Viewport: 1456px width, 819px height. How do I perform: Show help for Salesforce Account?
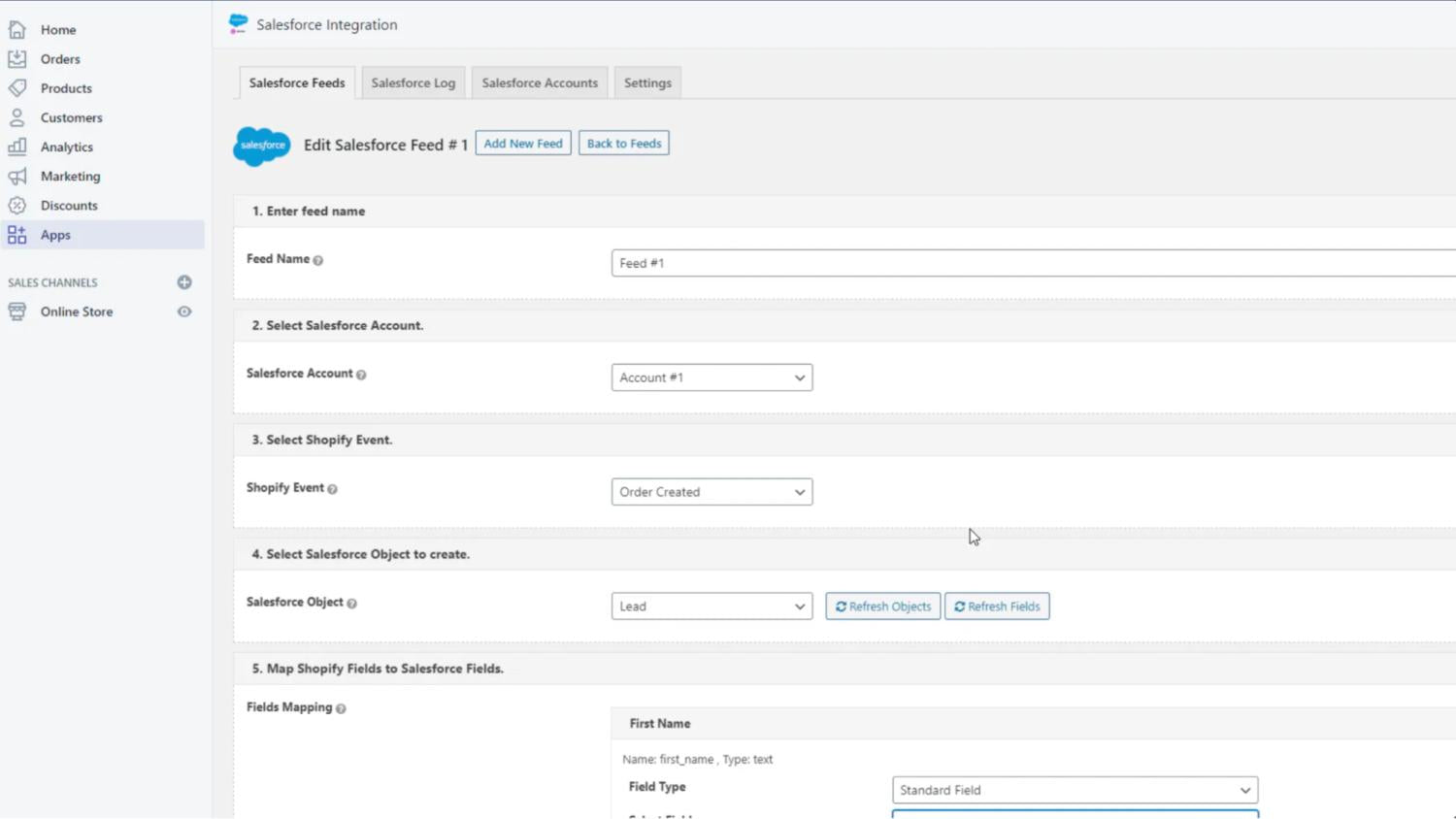[x=361, y=375]
